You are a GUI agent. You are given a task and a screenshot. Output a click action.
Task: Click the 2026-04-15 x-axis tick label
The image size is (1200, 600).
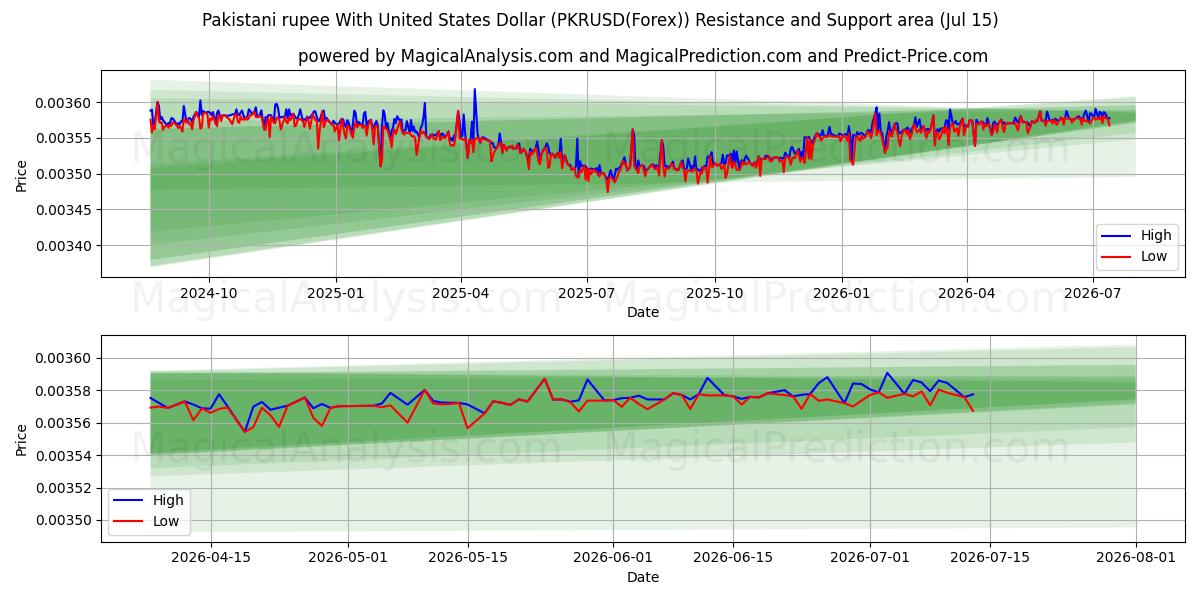pyautogui.click(x=211, y=558)
